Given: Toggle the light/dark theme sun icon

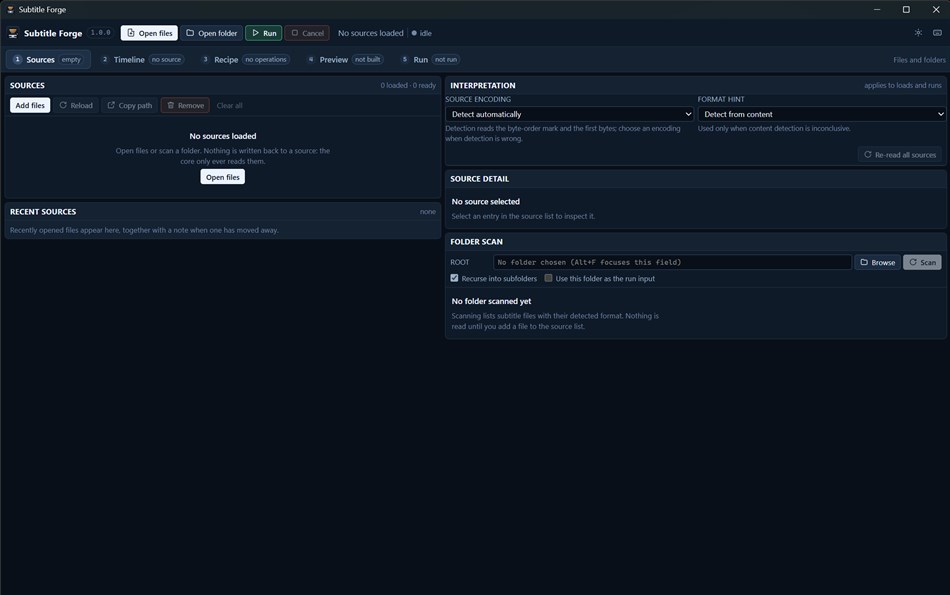Looking at the screenshot, I should [x=918, y=33].
